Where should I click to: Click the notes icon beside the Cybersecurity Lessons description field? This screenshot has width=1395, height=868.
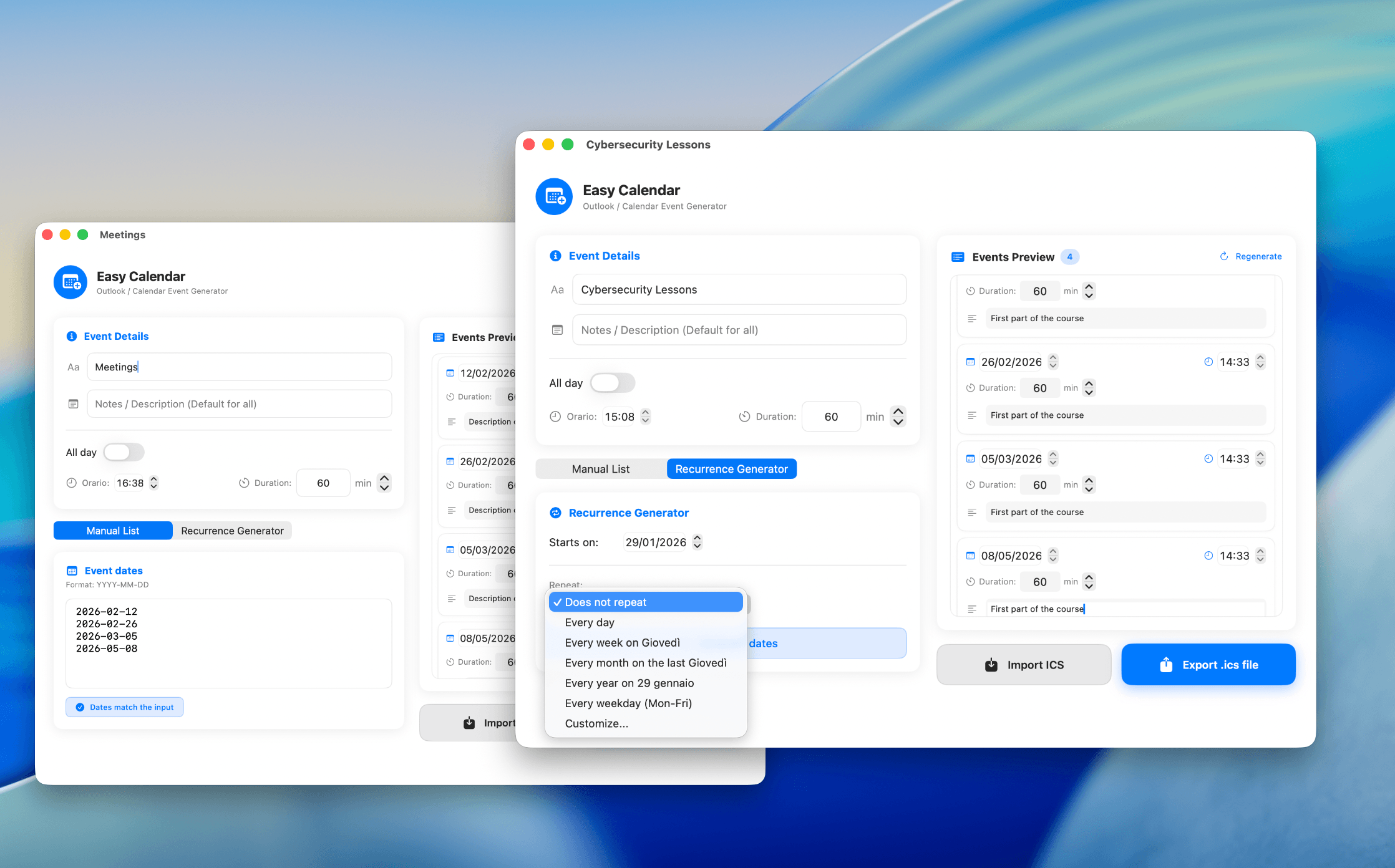pos(557,330)
